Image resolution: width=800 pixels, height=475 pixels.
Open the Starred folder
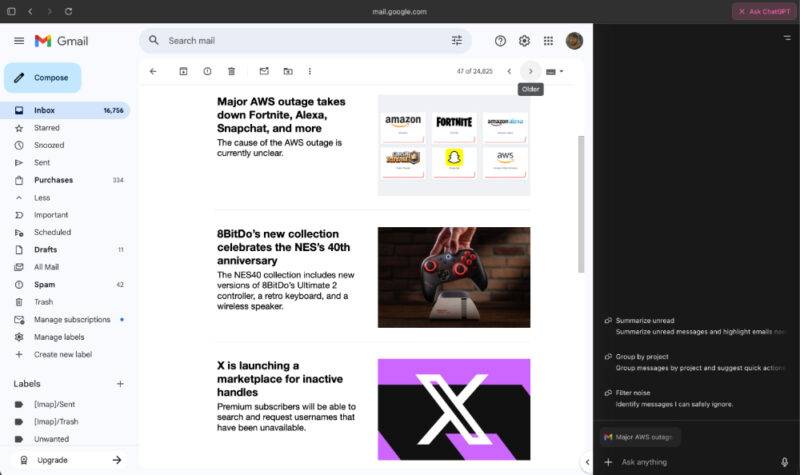[x=46, y=128]
